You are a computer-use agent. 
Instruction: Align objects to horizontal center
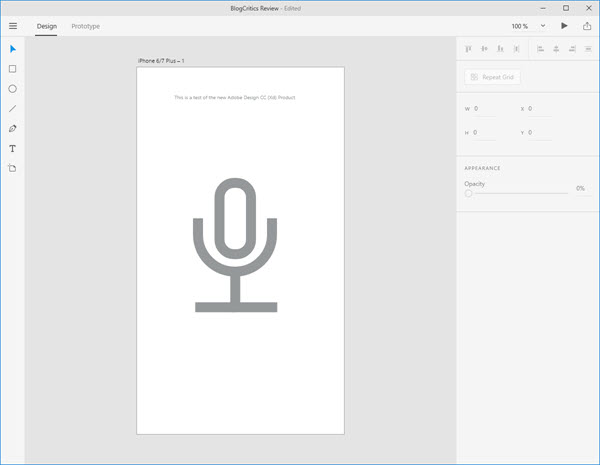556,49
